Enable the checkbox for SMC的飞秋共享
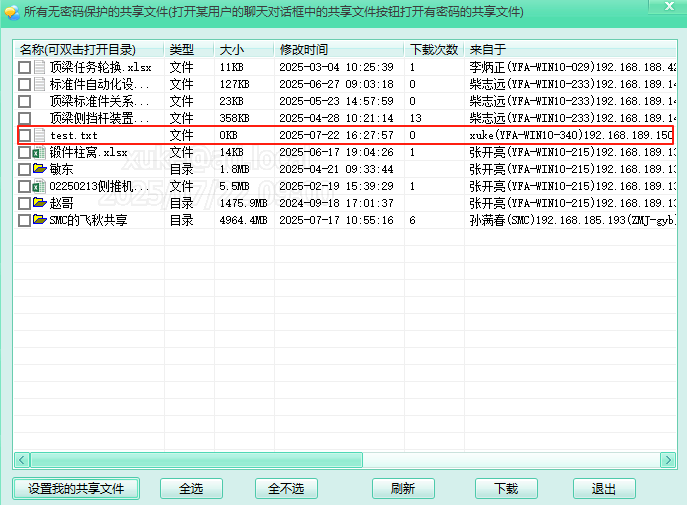Viewport: 687px width, 505px height. click(x=24, y=220)
